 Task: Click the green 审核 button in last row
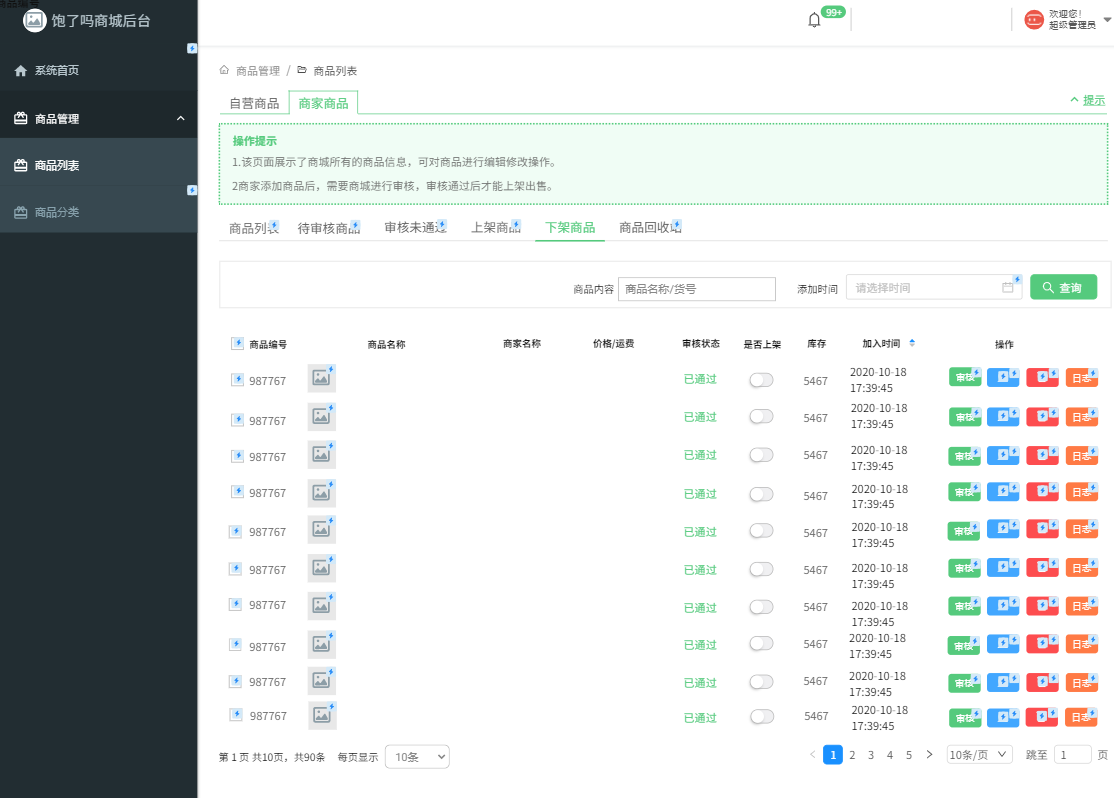(965, 717)
